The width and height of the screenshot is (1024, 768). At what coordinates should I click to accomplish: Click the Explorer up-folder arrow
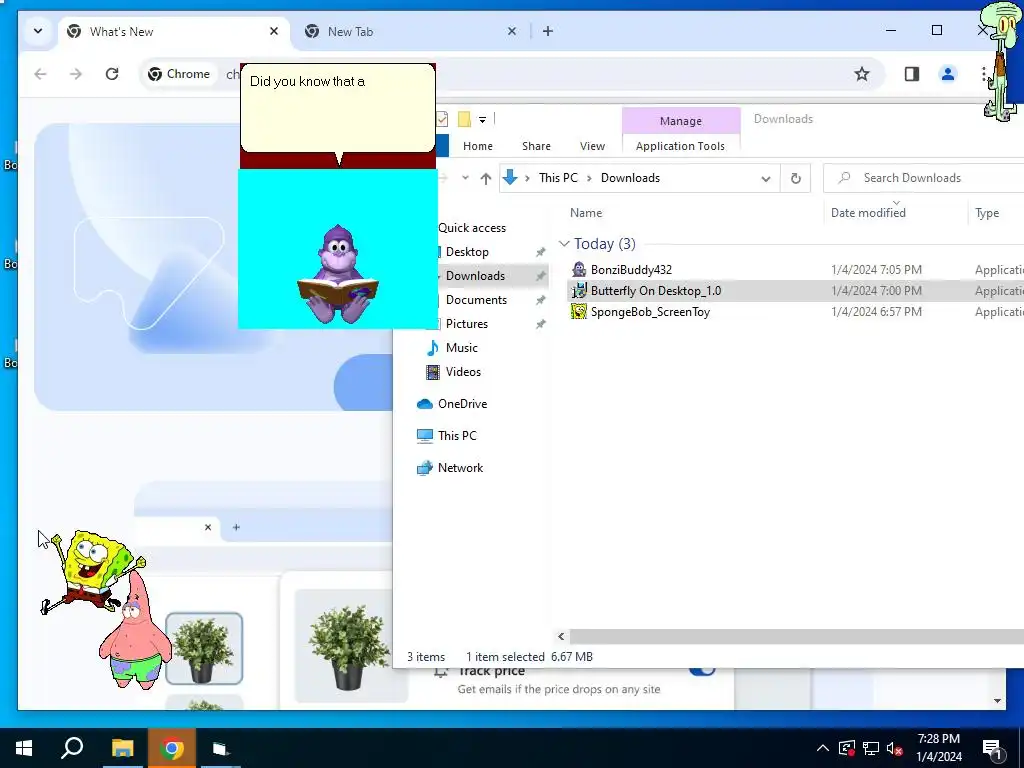pos(485,178)
